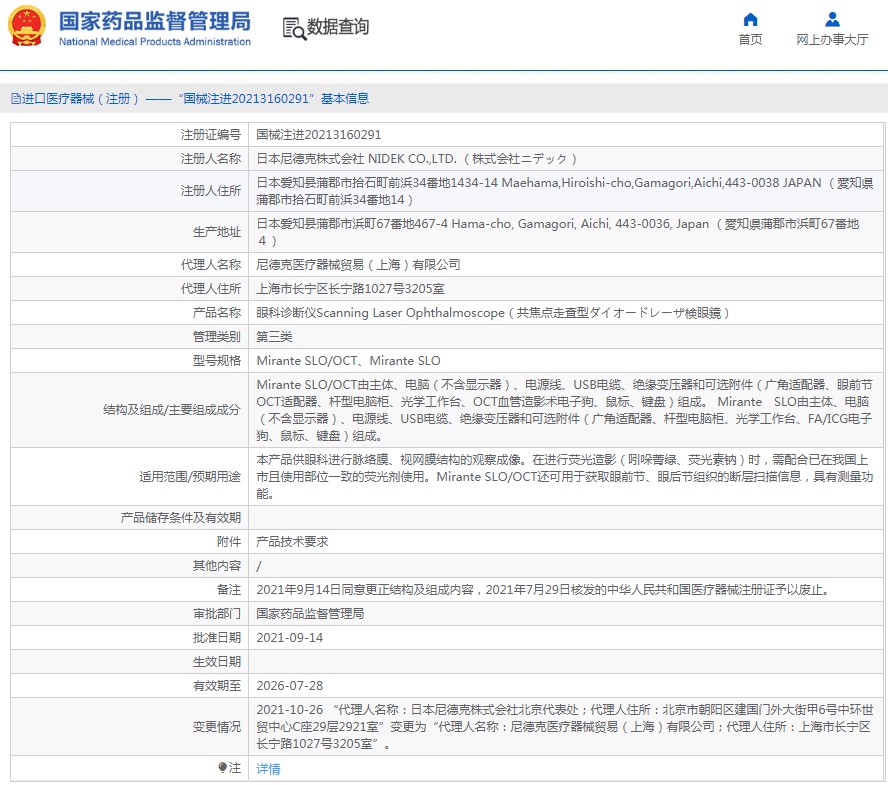Image resolution: width=888 pixels, height=785 pixels.
Task: Click the 网上办事大厅 person icon
Action: click(x=832, y=19)
